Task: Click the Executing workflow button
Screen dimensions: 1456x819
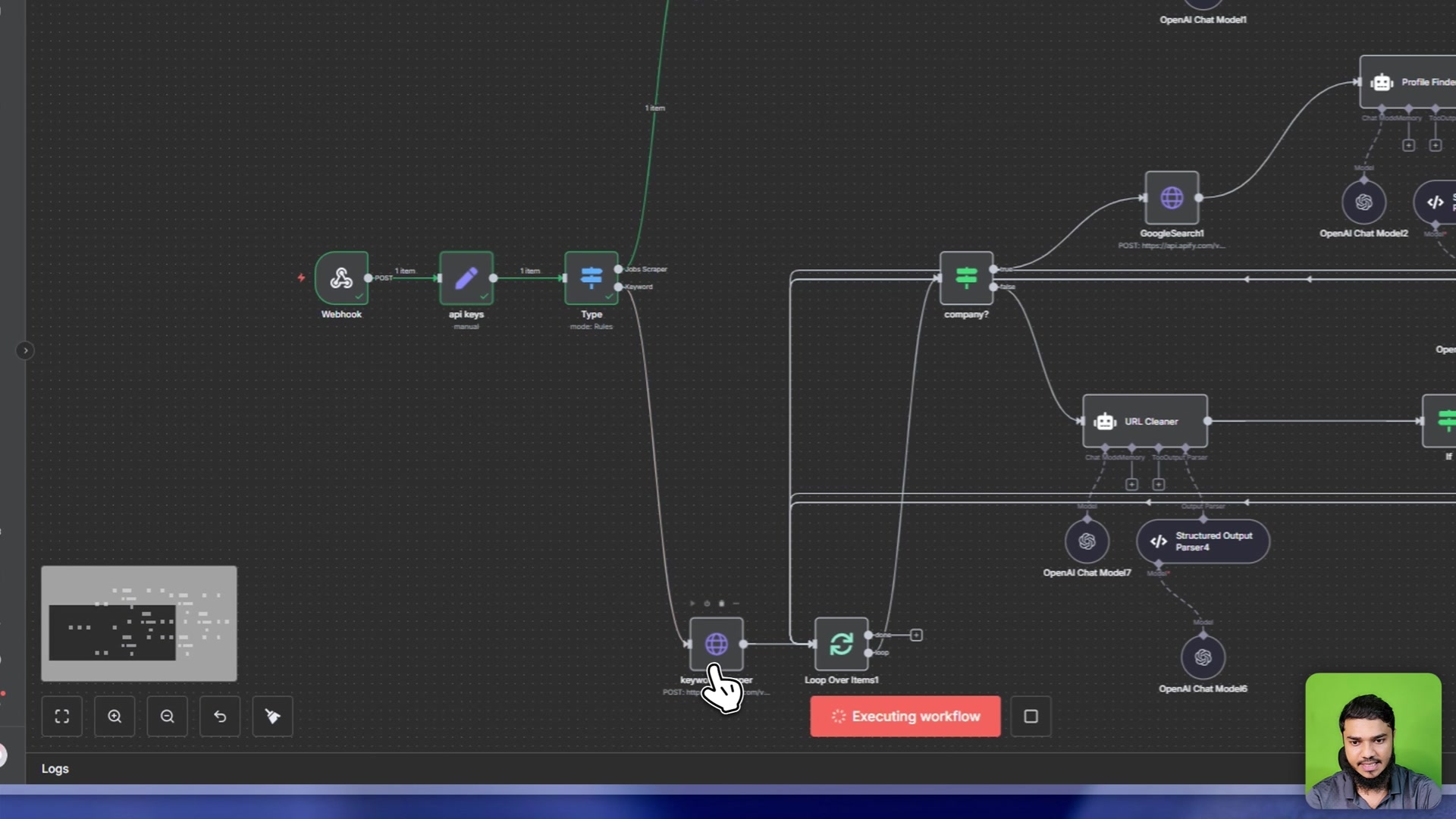Action: point(905,717)
